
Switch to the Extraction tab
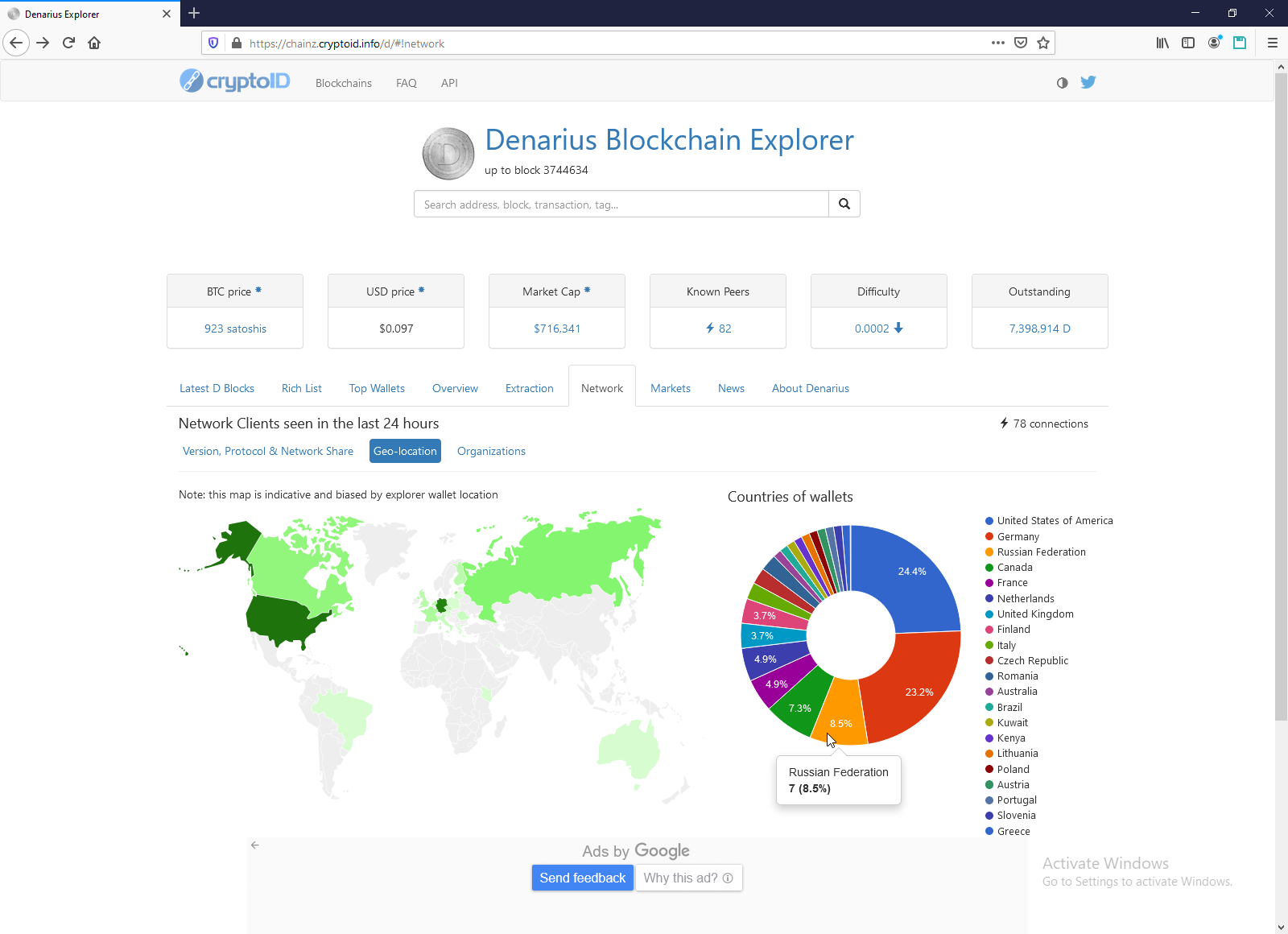coord(530,388)
